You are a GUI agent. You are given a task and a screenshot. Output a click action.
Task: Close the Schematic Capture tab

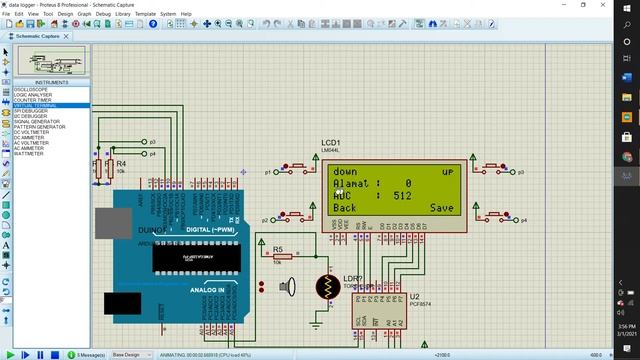(x=66, y=36)
